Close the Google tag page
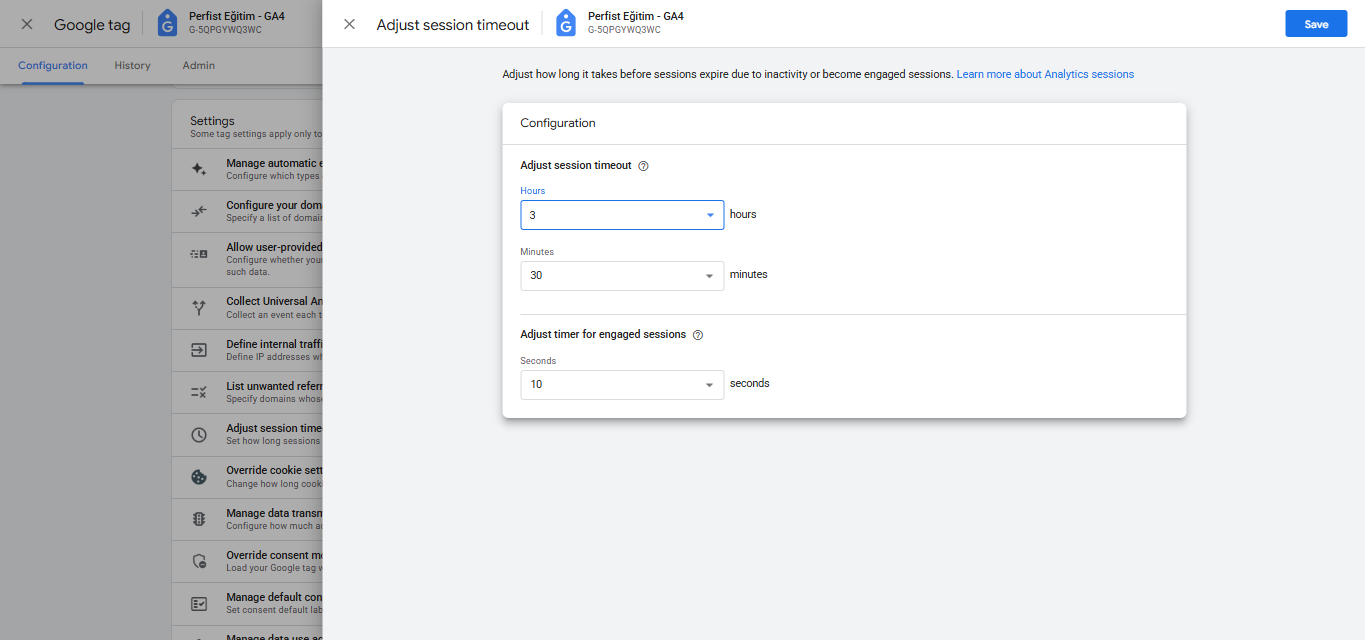This screenshot has width=1365, height=640. click(x=27, y=24)
